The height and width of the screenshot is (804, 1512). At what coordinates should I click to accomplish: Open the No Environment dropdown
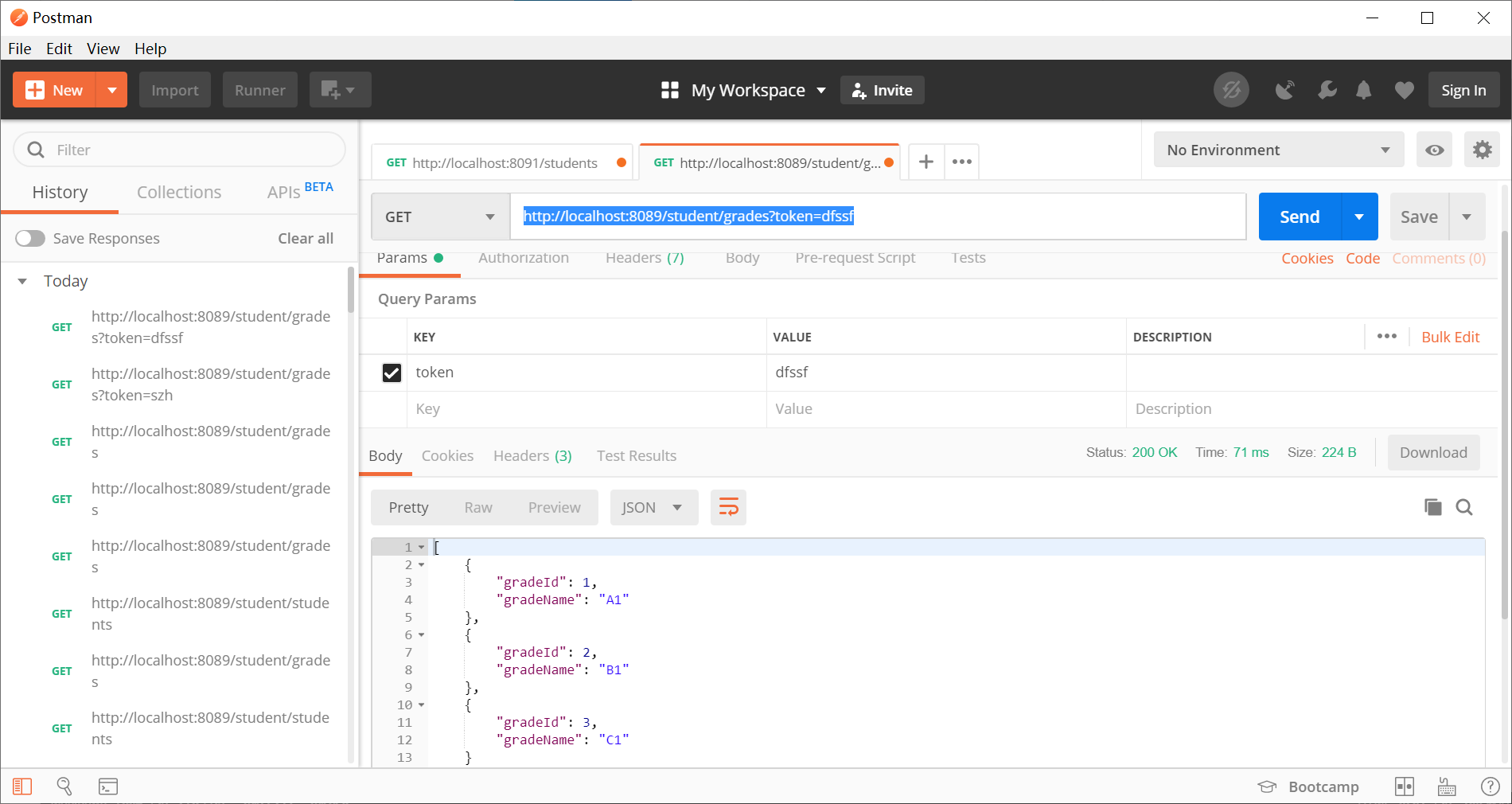[1279, 150]
